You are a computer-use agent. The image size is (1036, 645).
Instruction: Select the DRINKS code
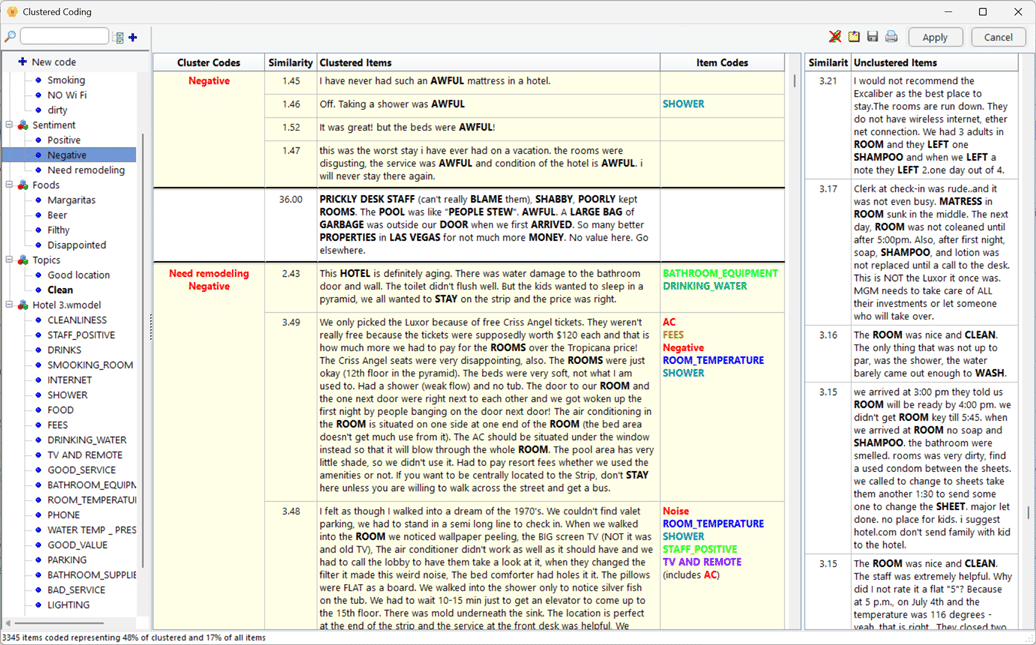pyautogui.click(x=64, y=350)
